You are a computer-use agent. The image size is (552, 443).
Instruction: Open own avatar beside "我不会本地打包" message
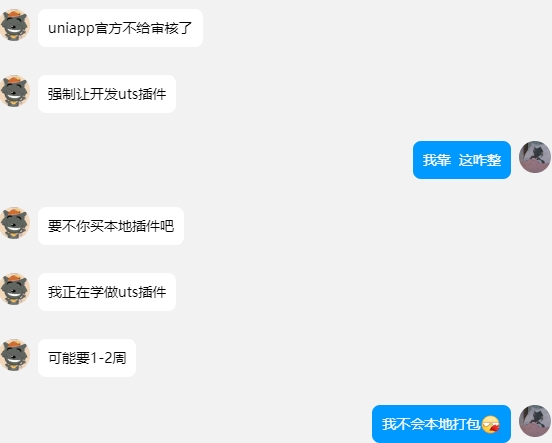(535, 421)
